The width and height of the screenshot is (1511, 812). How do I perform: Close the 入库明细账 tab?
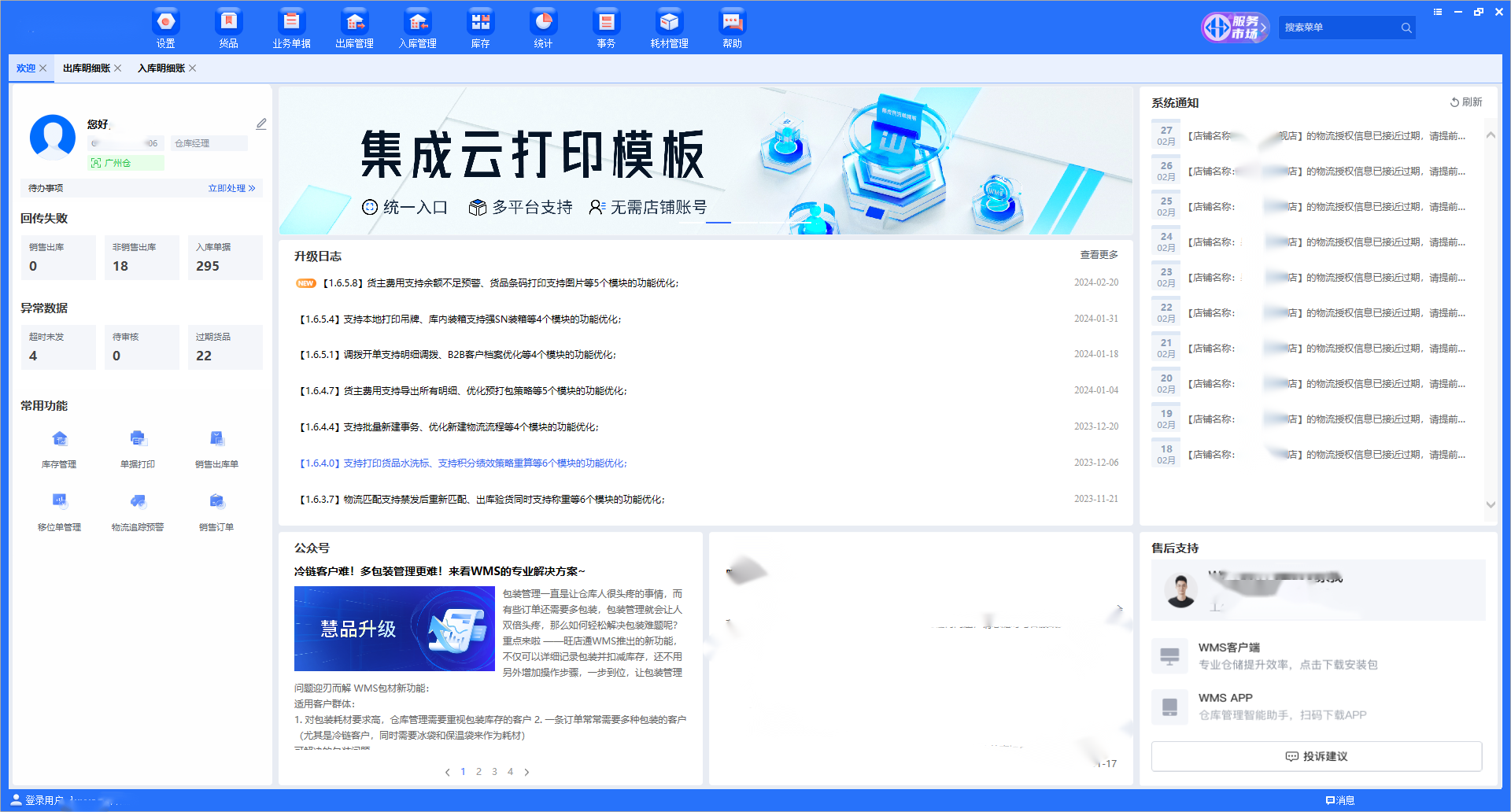tap(193, 68)
